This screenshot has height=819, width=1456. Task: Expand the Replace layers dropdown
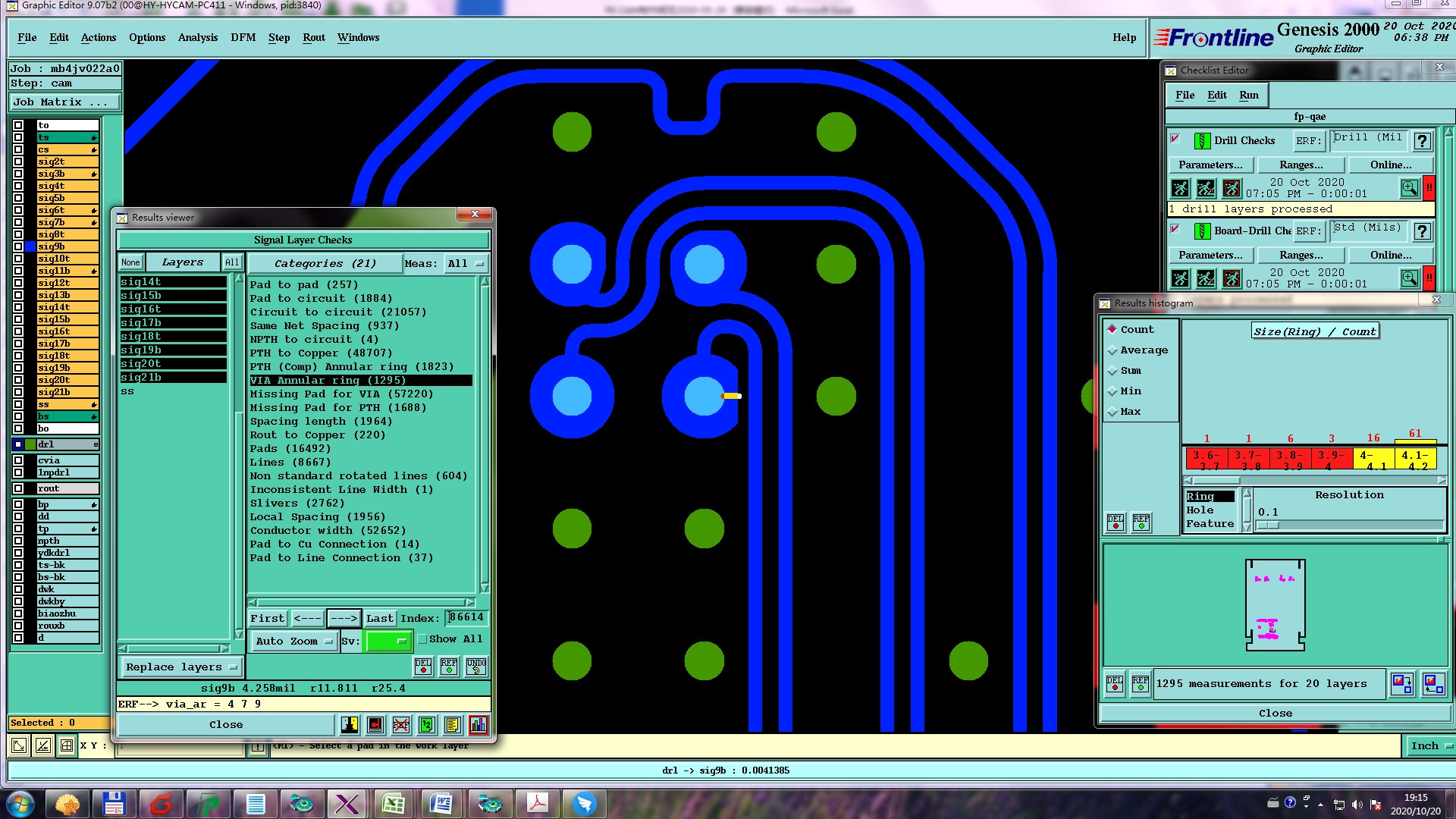(x=181, y=667)
